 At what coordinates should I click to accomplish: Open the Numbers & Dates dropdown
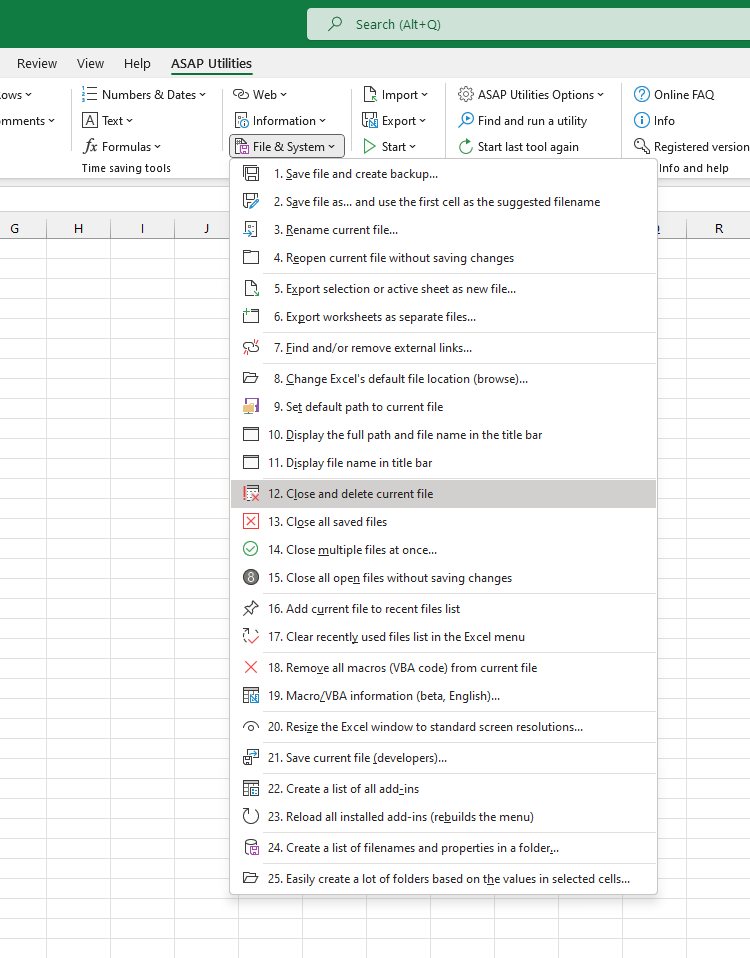click(x=144, y=95)
